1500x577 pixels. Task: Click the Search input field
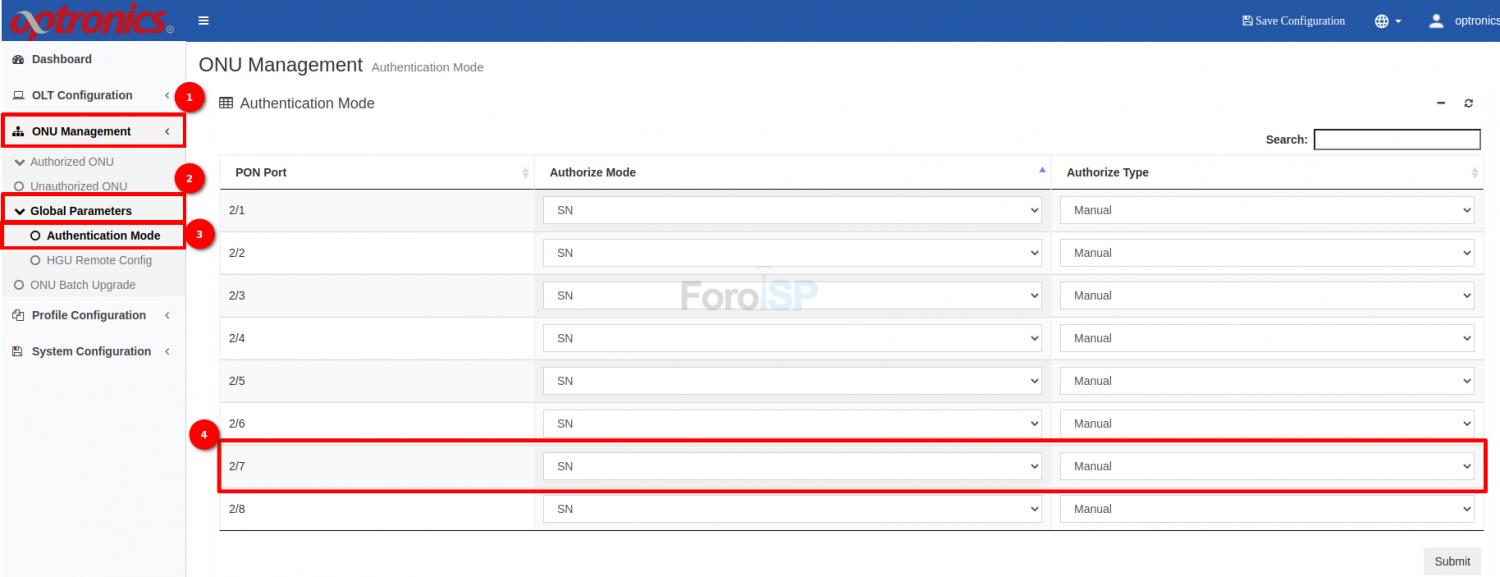[1396, 140]
